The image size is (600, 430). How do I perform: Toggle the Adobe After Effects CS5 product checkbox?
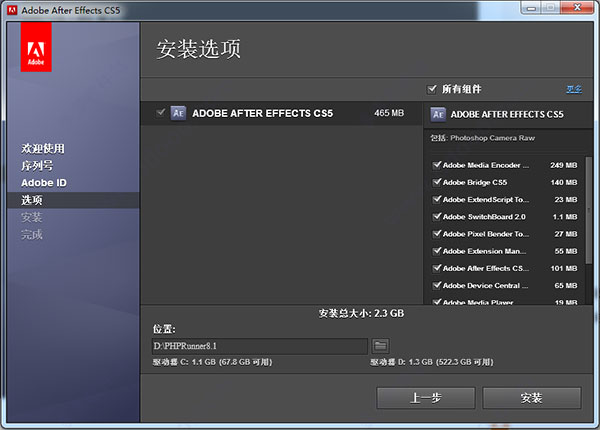[x=161, y=112]
